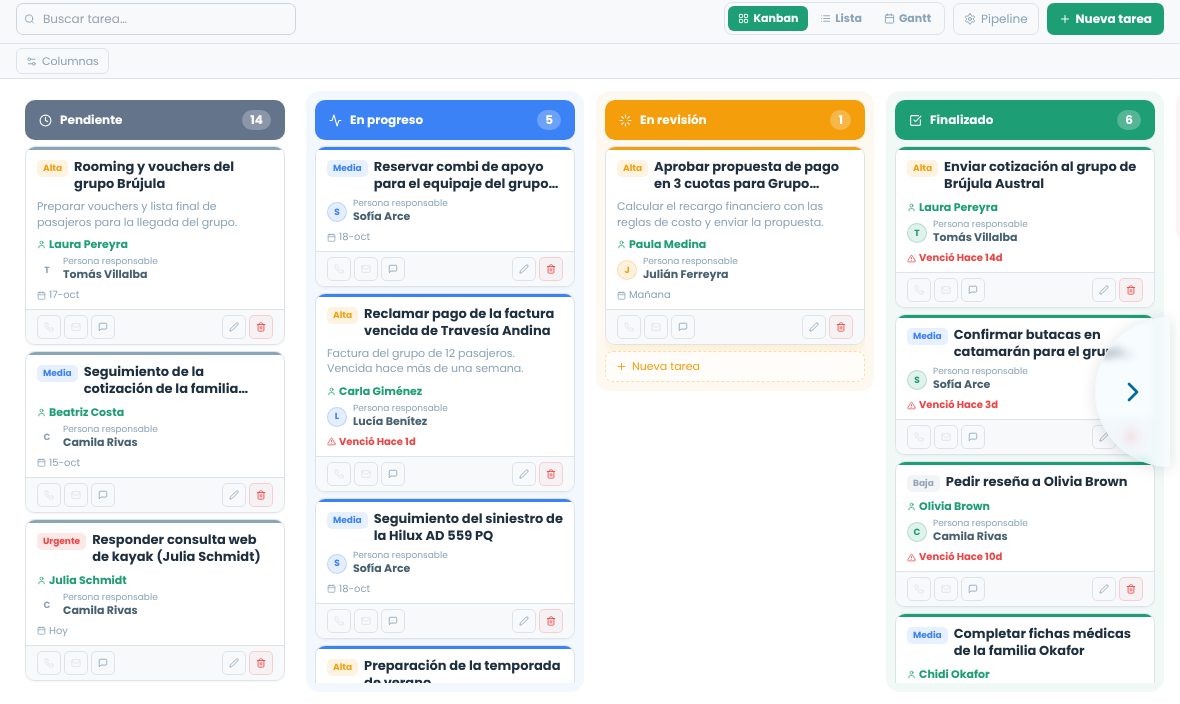The height and width of the screenshot is (704, 1180).
Task: Edit the Seguimiento del siniestro Hilux task
Action: click(524, 620)
